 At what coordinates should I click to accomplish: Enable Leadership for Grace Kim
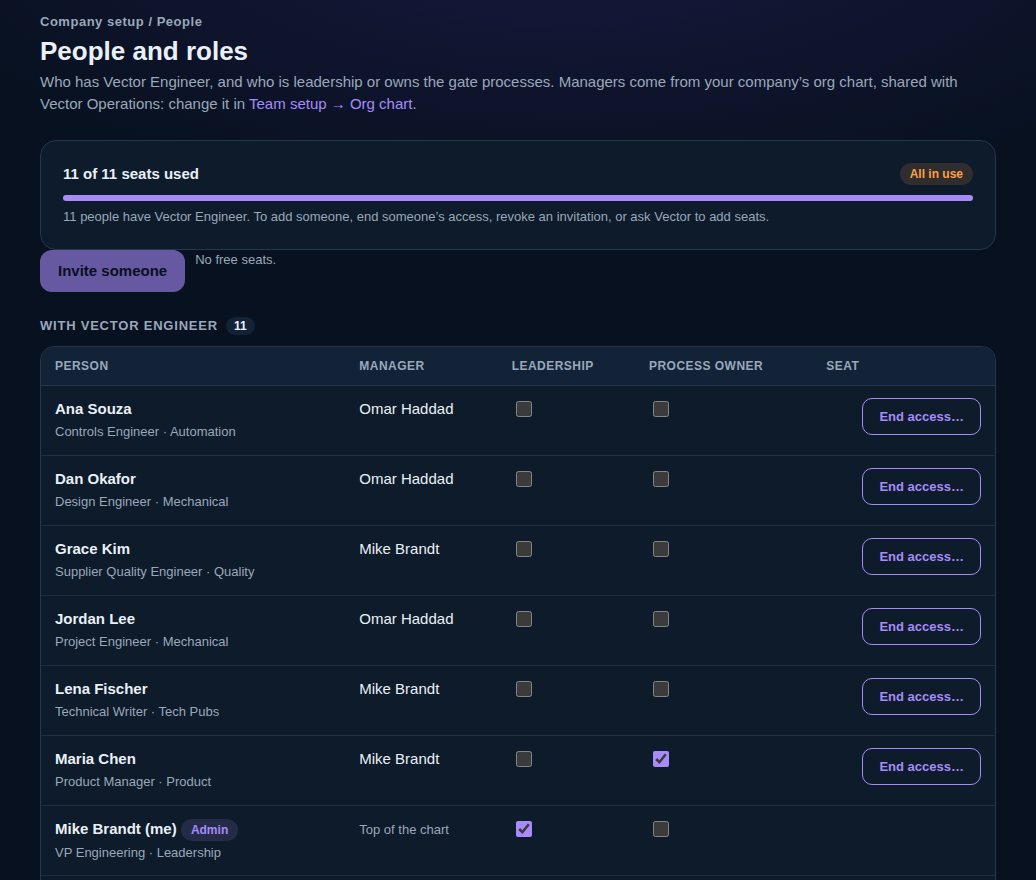(524, 549)
